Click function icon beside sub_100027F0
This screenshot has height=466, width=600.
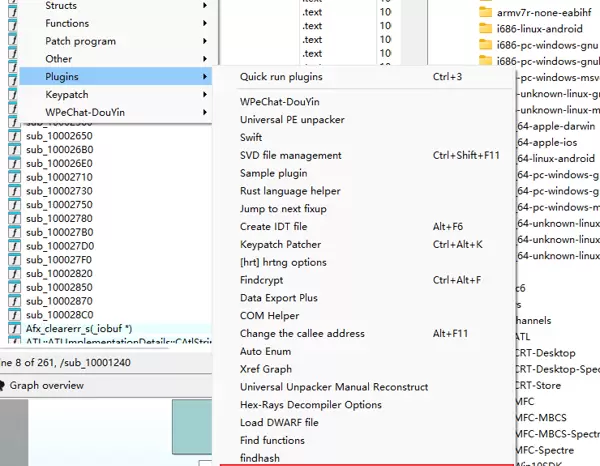click(14, 259)
